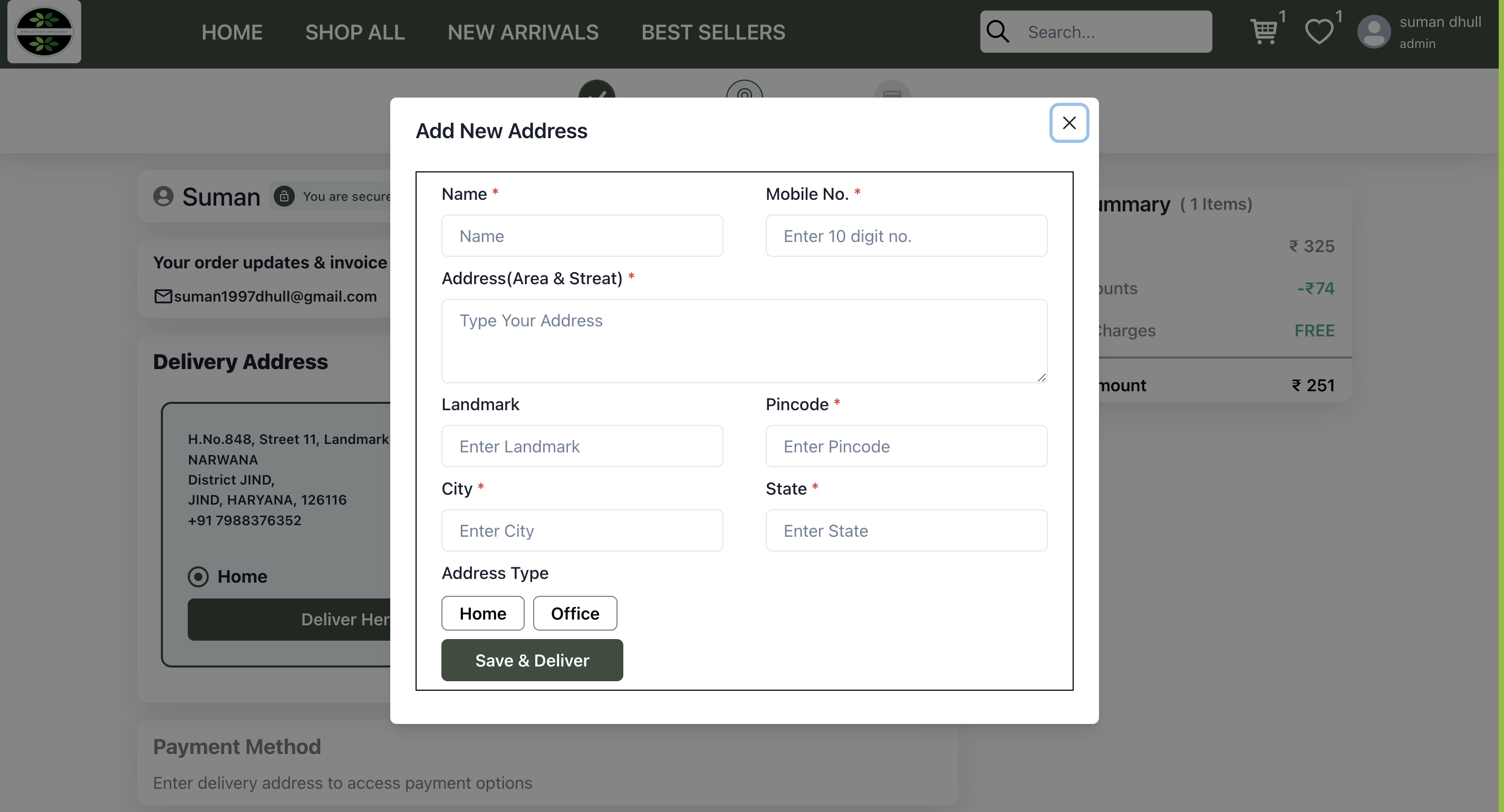Select the Home address type radio
Image resolution: width=1504 pixels, height=812 pixels.
click(x=483, y=613)
